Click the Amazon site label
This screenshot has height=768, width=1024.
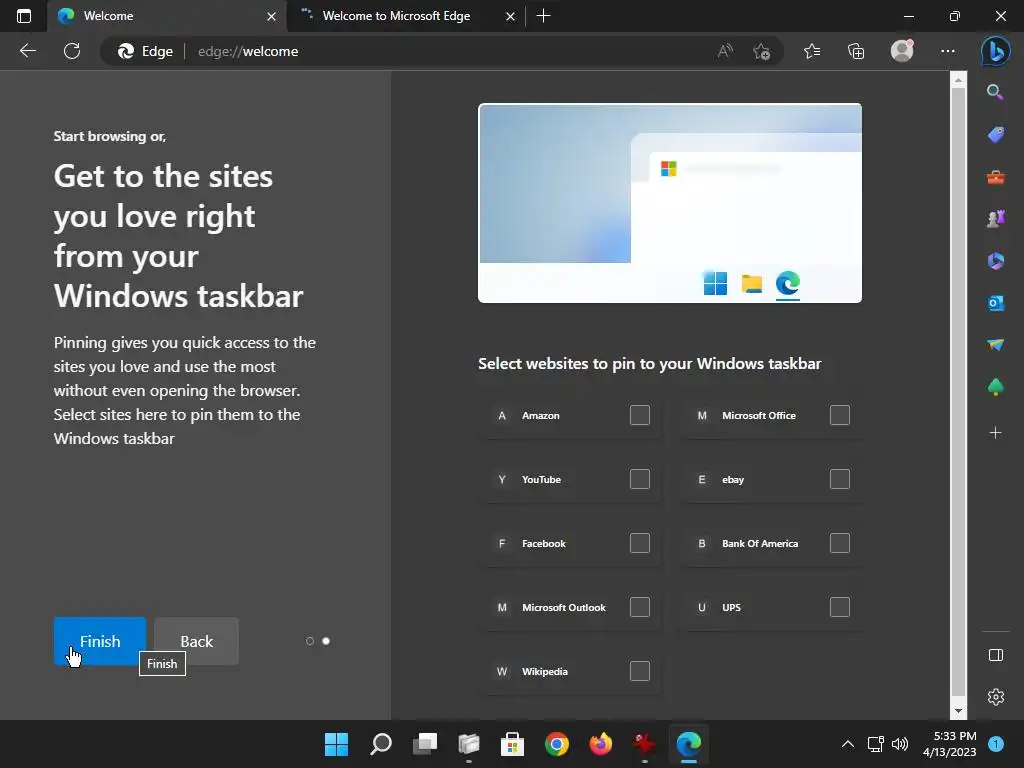point(541,415)
